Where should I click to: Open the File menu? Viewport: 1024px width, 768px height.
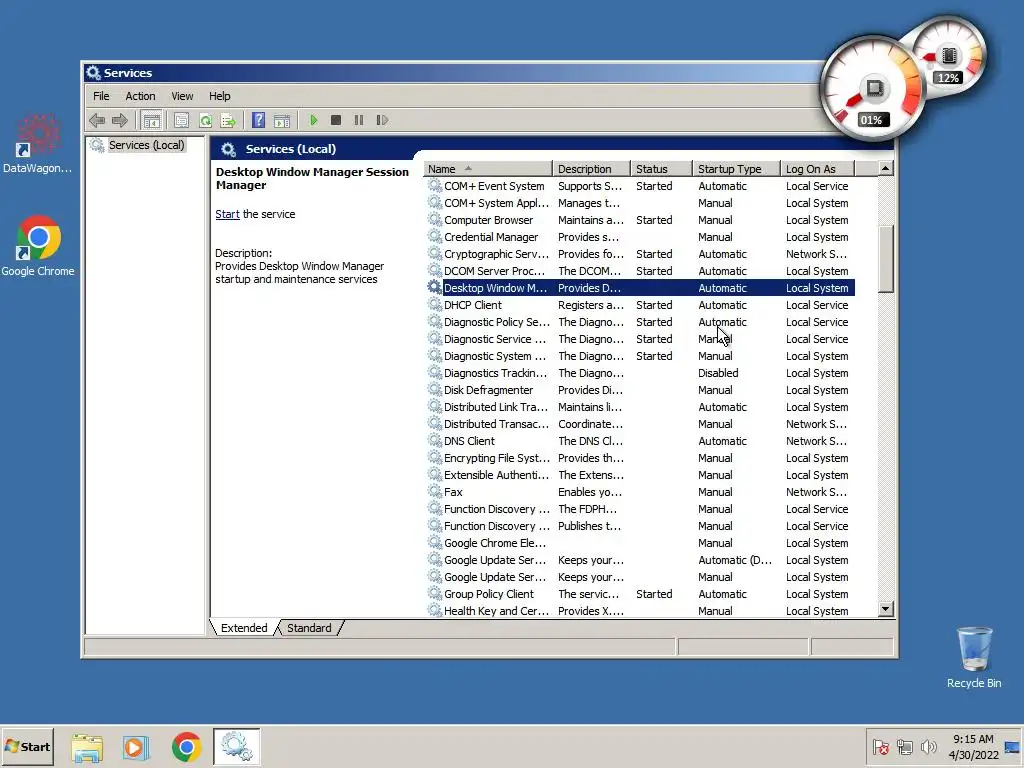[101, 96]
